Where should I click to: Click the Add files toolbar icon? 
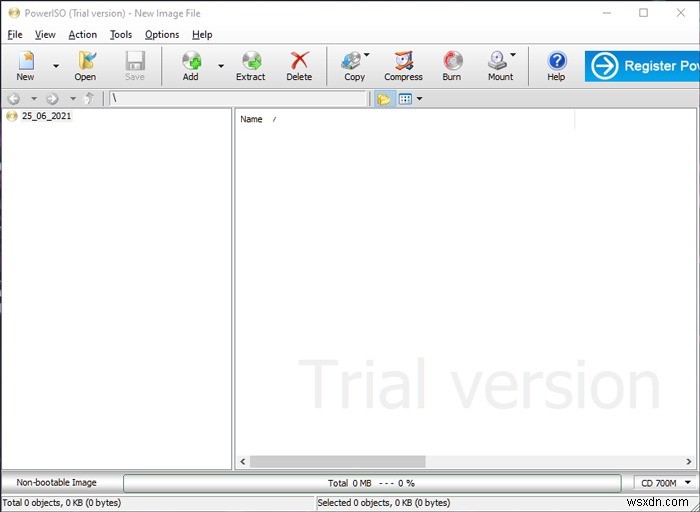[x=191, y=66]
